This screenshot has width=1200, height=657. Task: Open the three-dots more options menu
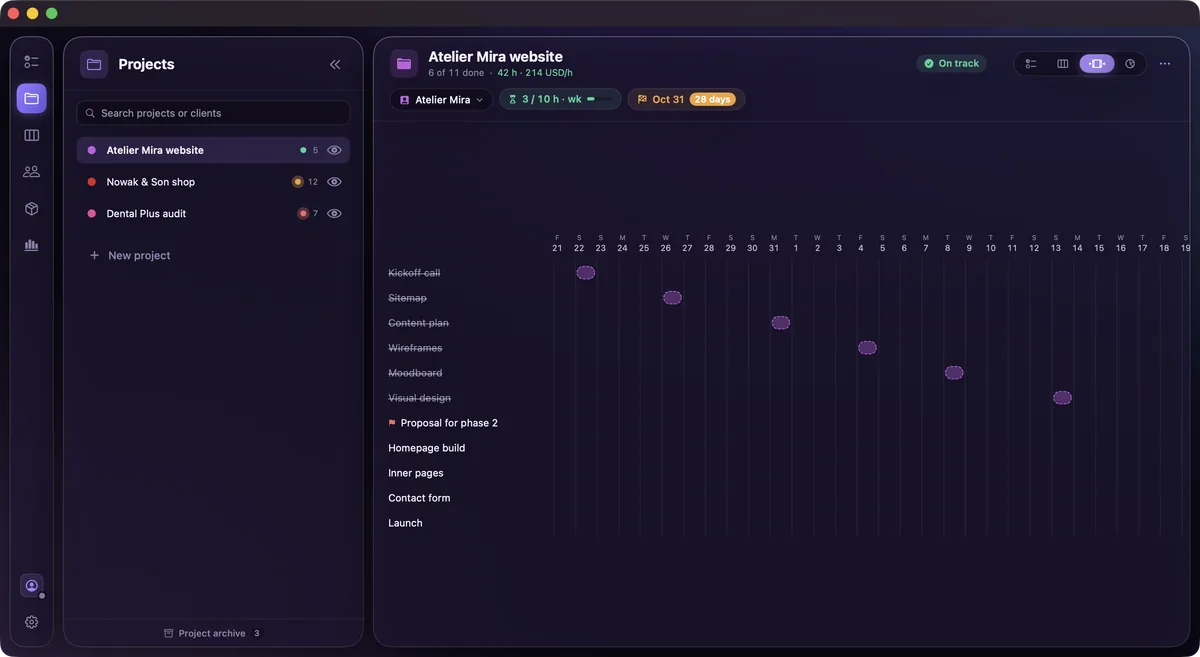click(1165, 64)
